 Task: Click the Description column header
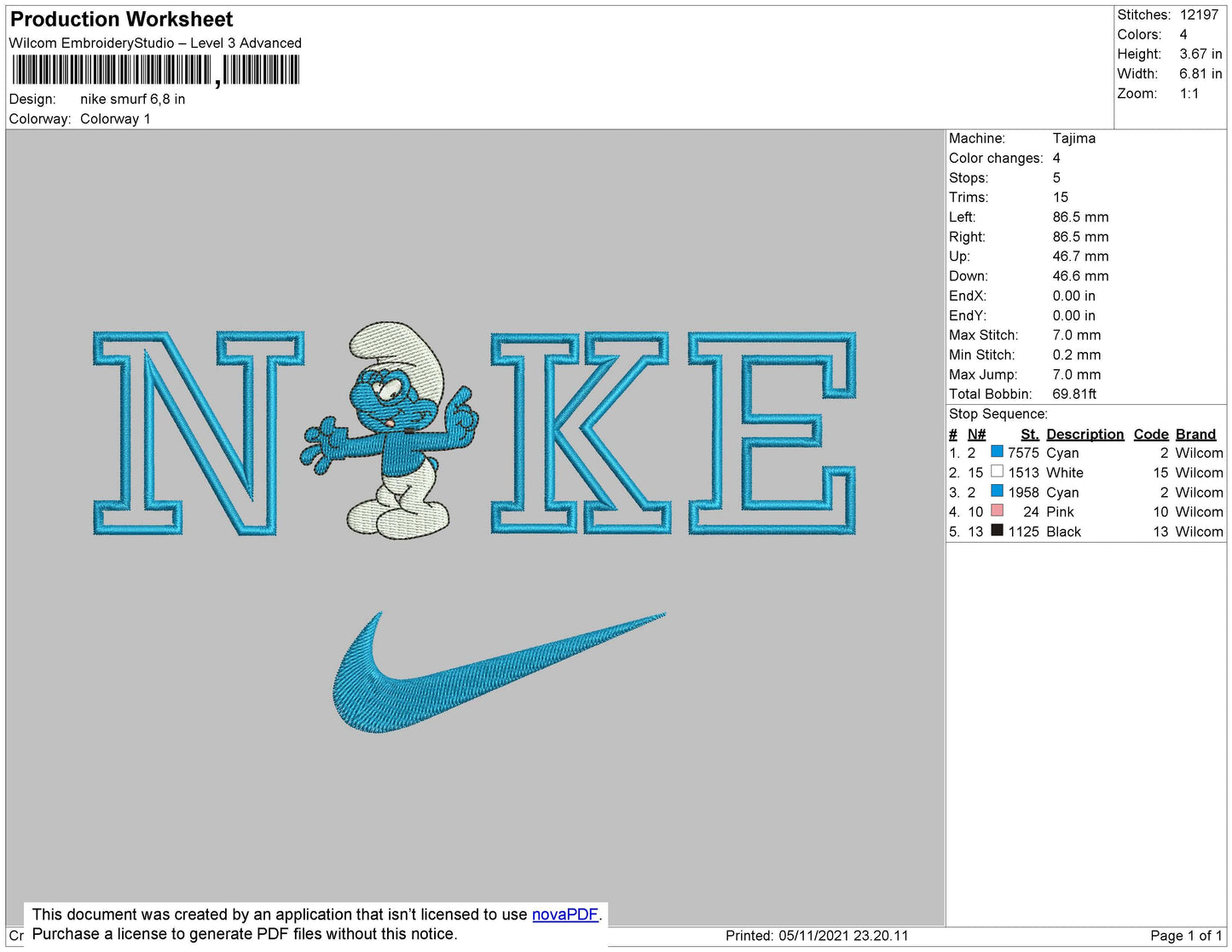point(1085,435)
